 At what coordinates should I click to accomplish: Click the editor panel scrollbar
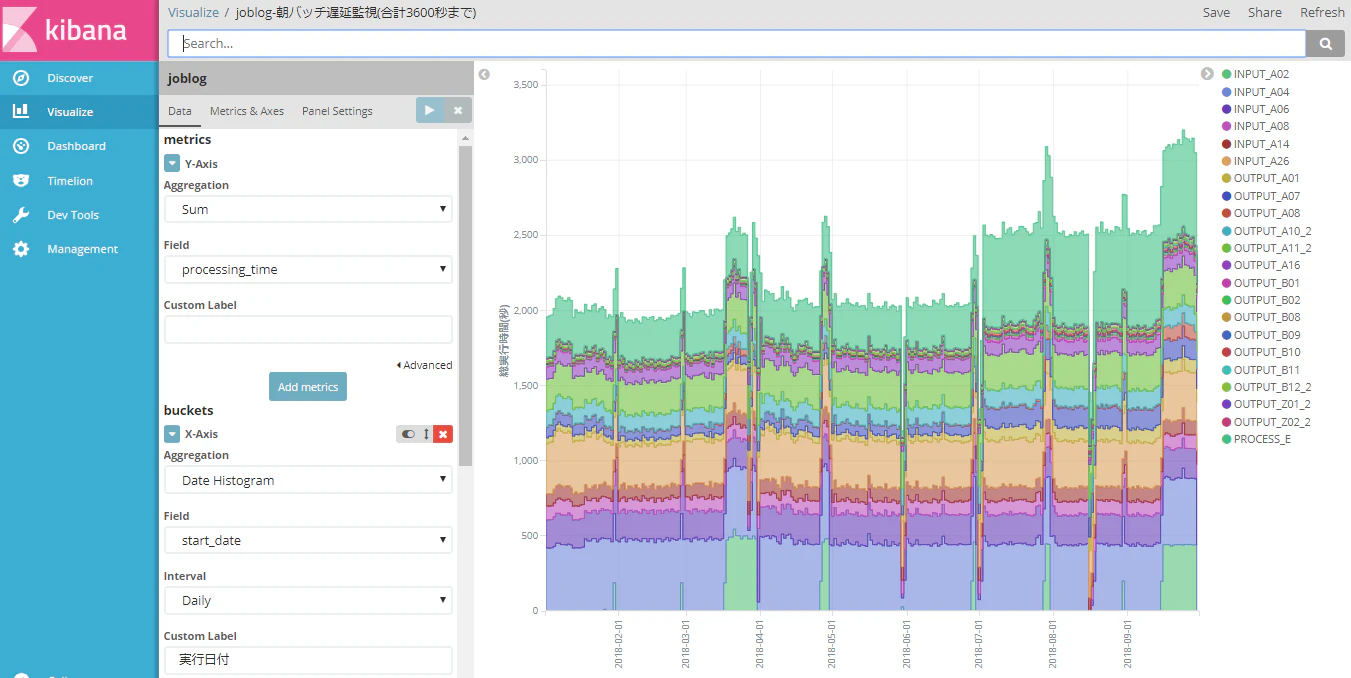465,305
